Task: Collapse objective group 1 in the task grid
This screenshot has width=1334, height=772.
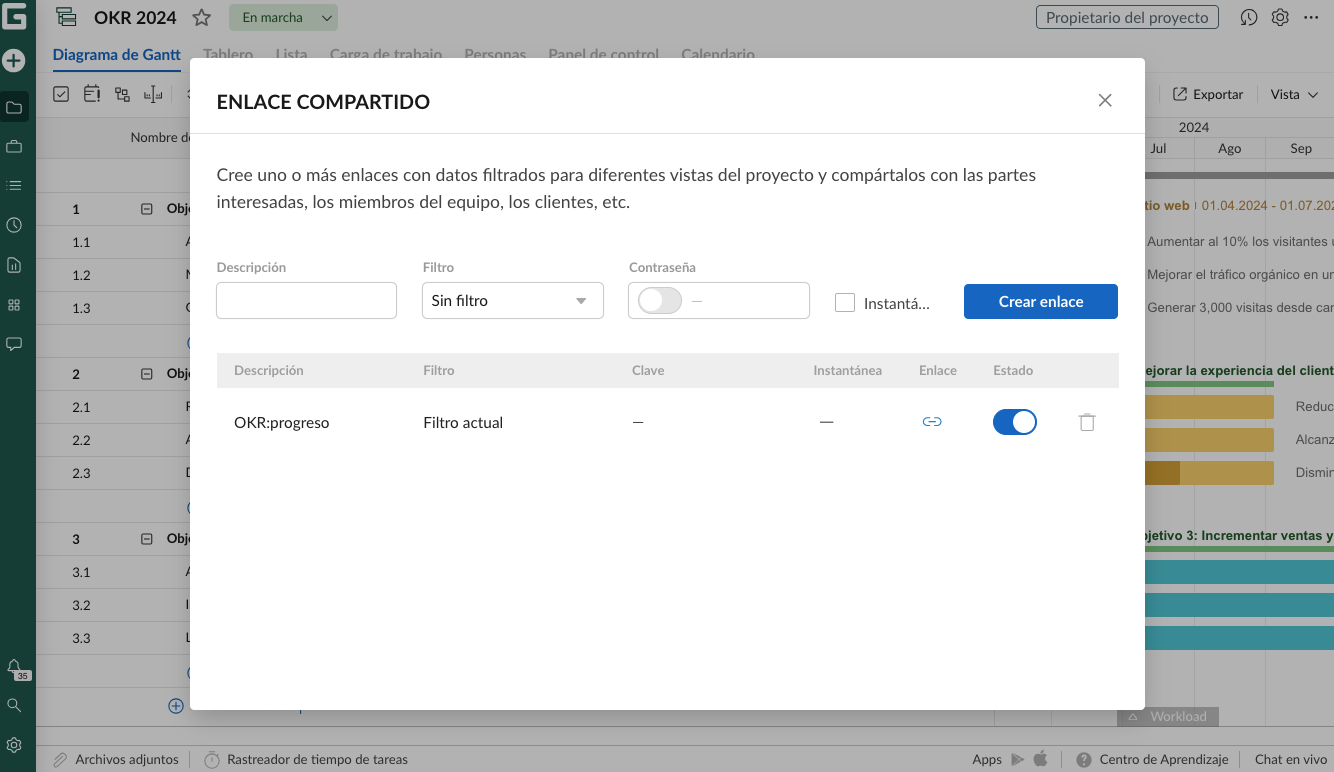Action: coord(147,209)
